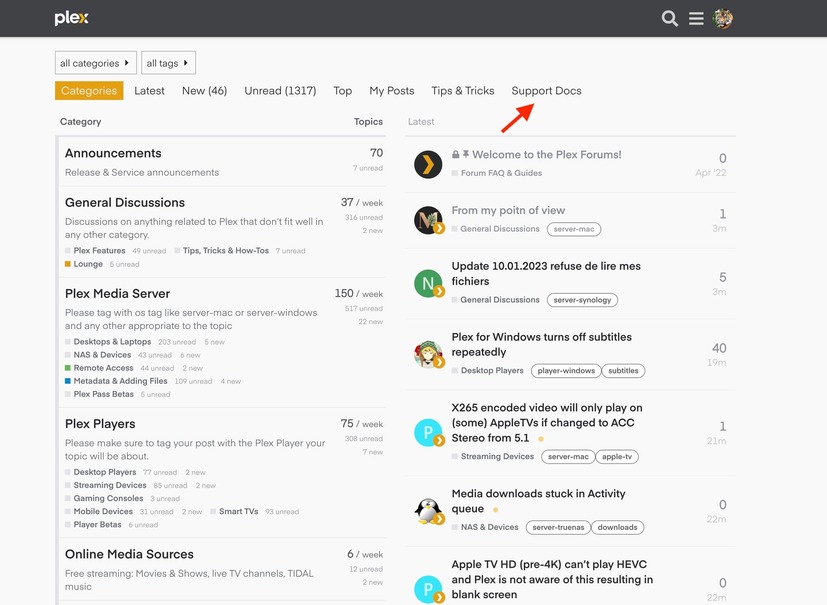Click Plex chevron avatar on Welcome topic
Screen dimensions: 827x605
pos(428,165)
